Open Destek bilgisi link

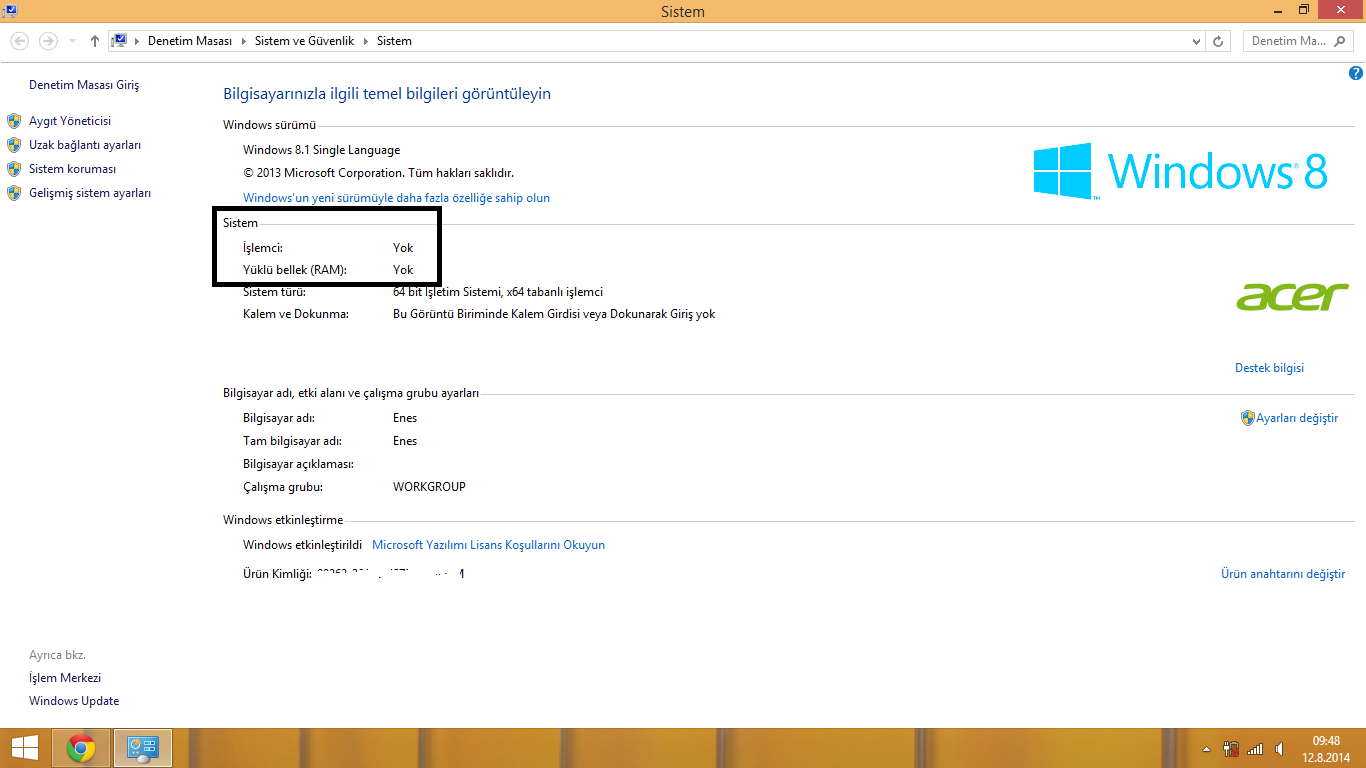(1269, 368)
